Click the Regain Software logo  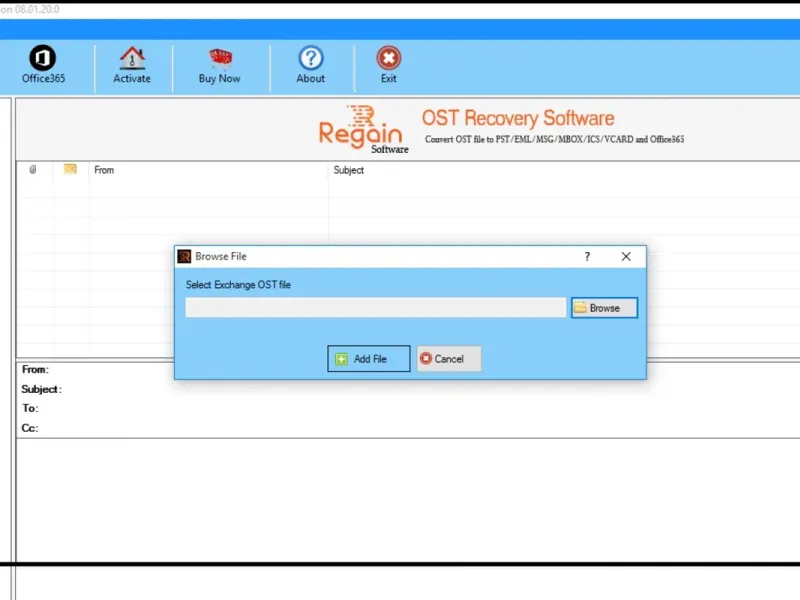tap(363, 129)
